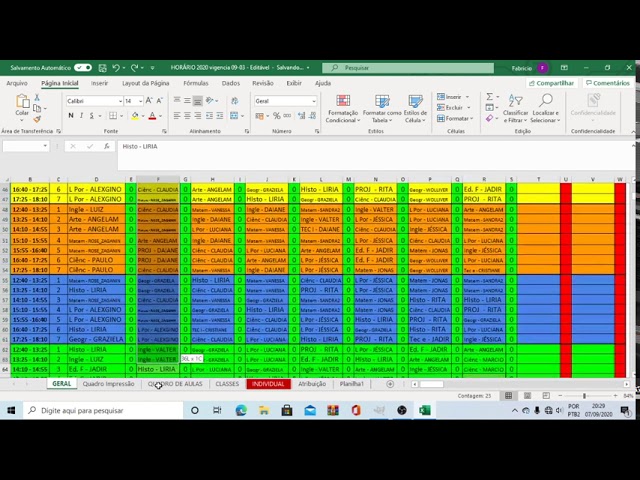
Task: Toggle underline (S) formatting
Action: pos(92,116)
